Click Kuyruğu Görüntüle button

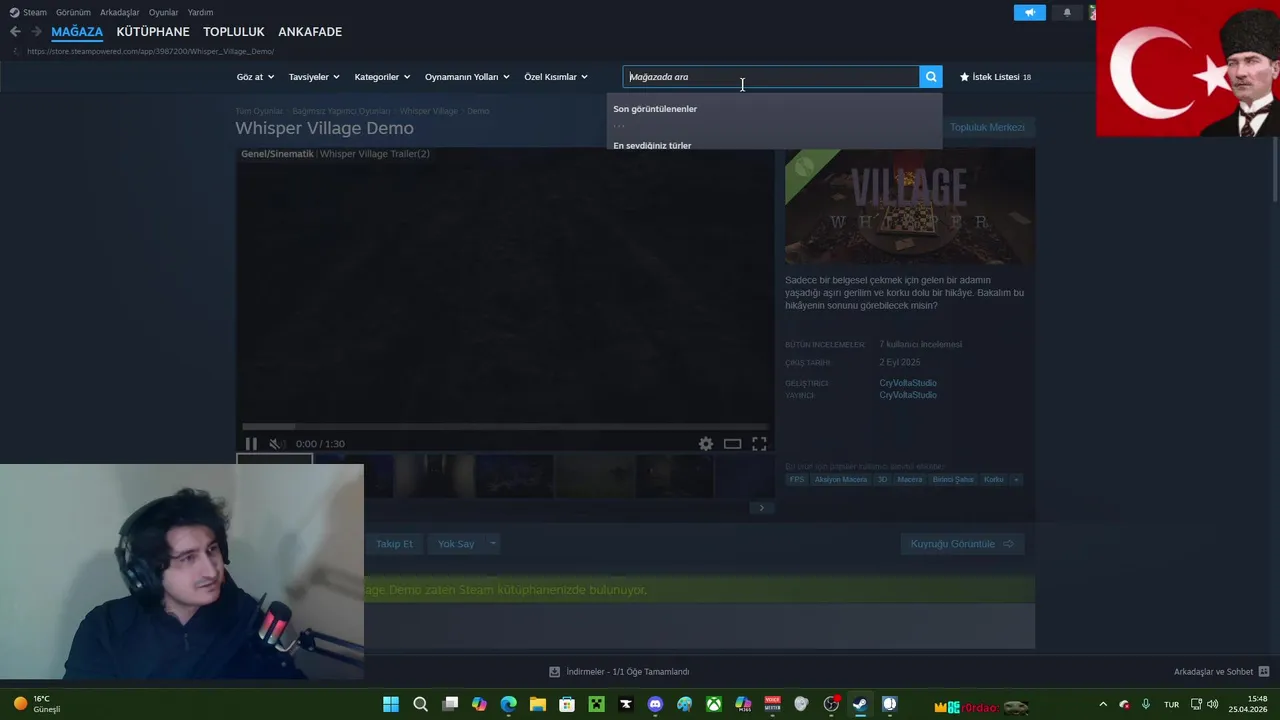[962, 544]
